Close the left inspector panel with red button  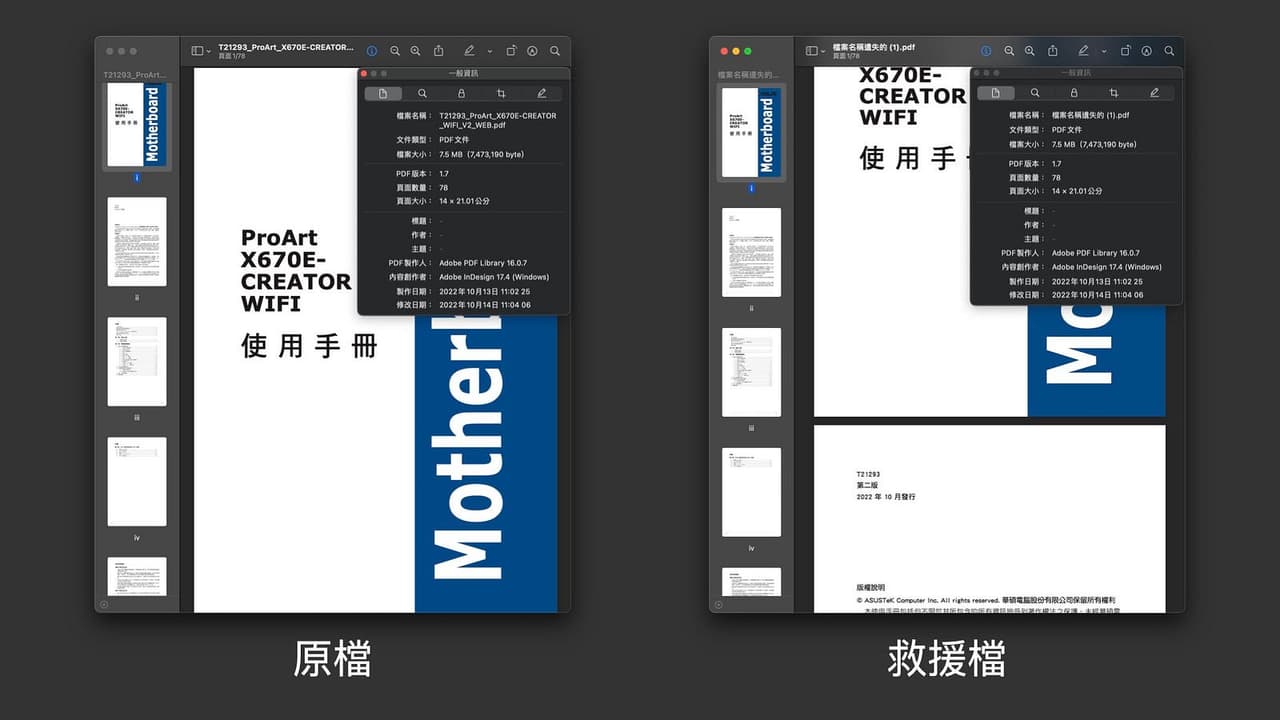(364, 74)
